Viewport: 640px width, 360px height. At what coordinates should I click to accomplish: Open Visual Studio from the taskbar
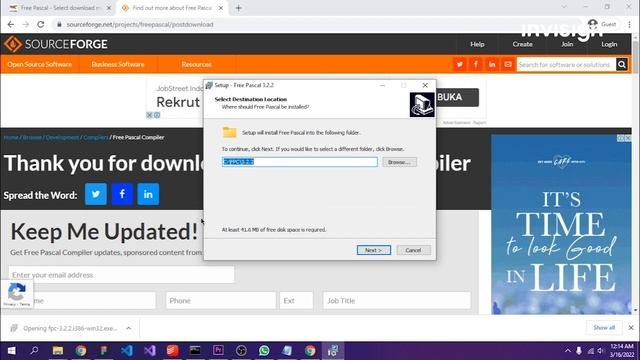[149, 351]
